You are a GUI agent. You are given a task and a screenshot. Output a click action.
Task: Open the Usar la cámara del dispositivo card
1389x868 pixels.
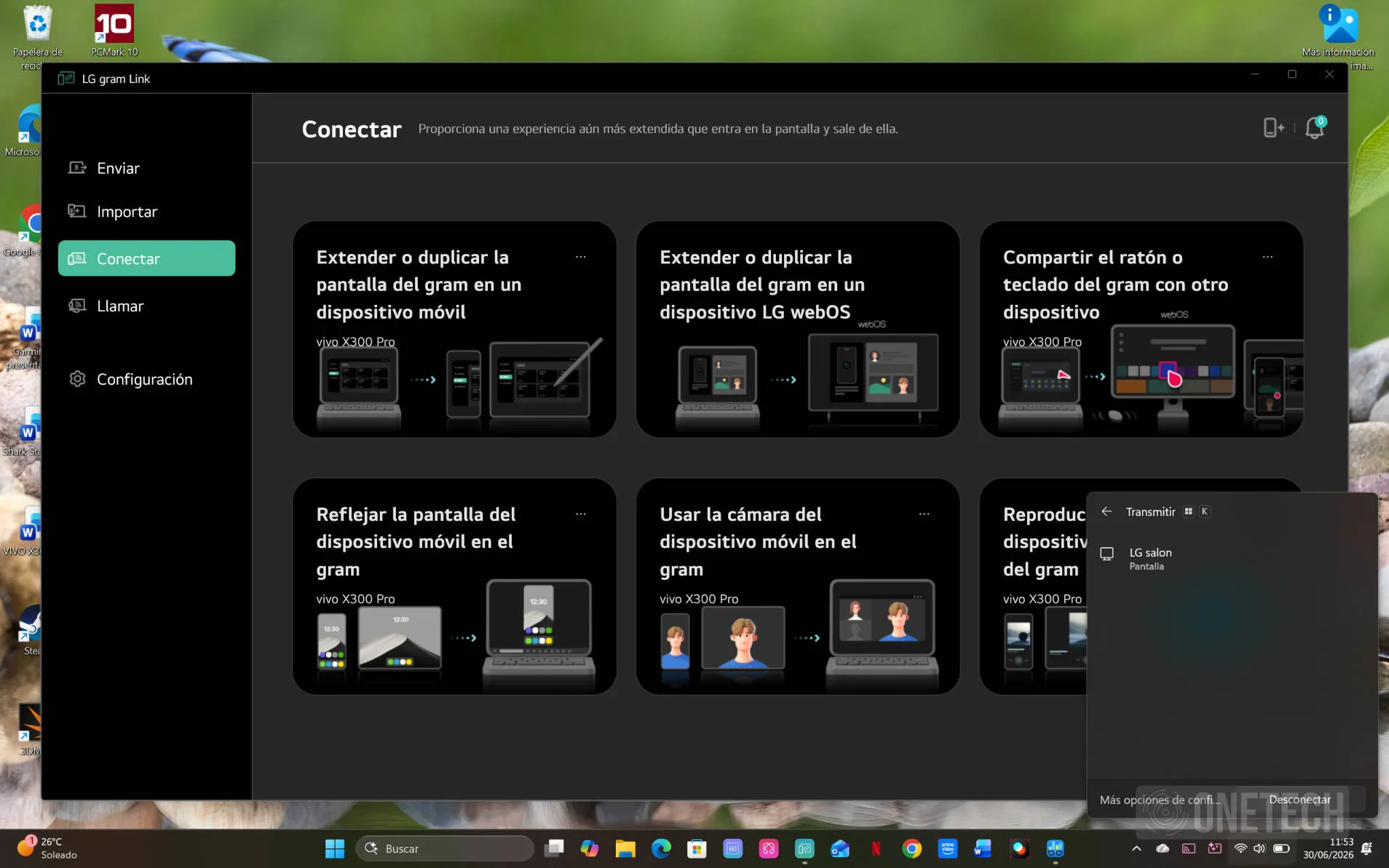point(798,586)
